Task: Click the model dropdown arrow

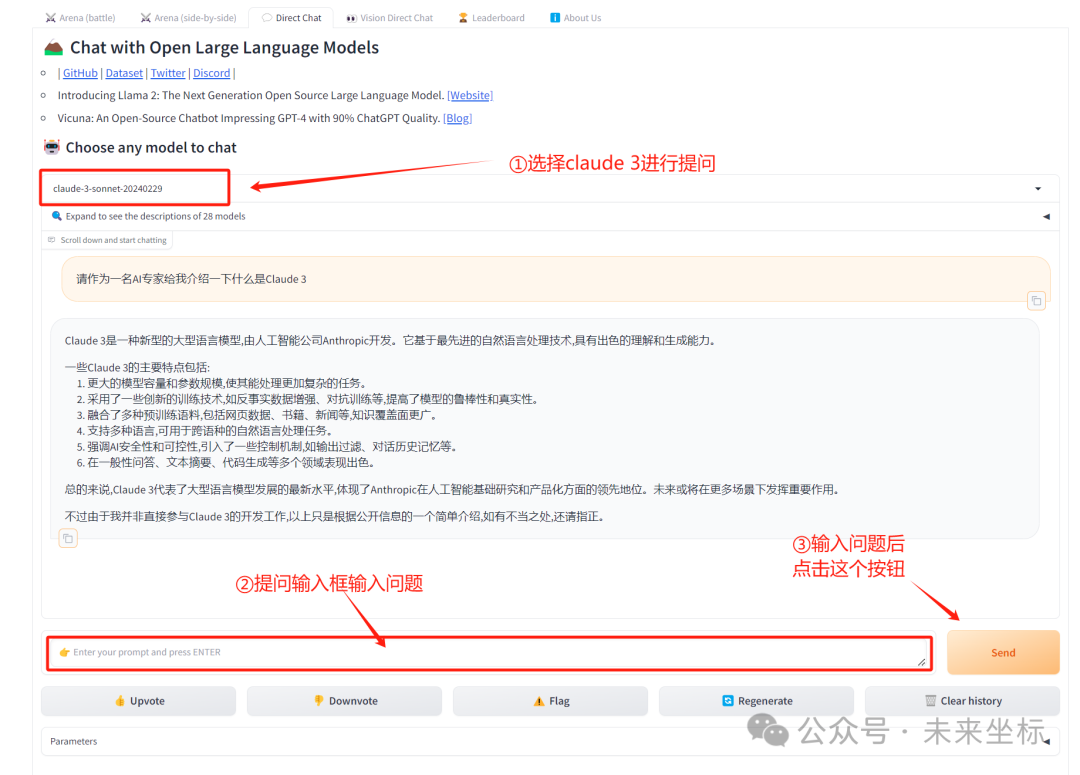Action: (1038, 189)
